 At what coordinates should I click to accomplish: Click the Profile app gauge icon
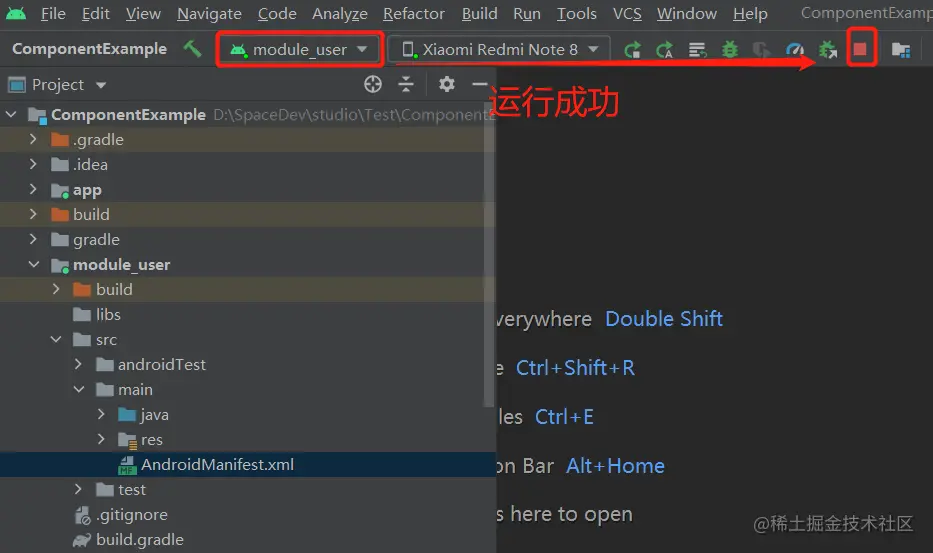(x=794, y=50)
